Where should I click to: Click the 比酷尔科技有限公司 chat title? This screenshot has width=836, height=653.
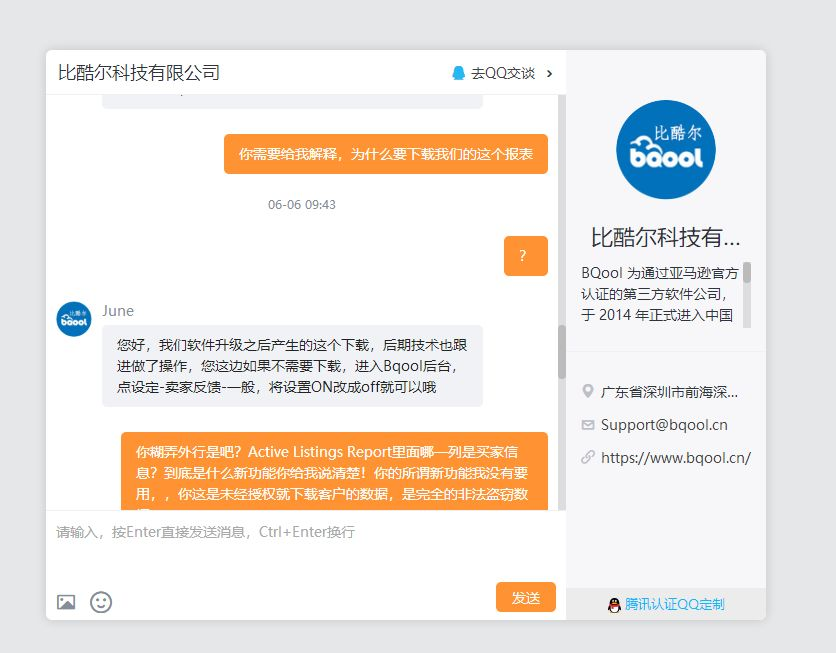click(139, 73)
